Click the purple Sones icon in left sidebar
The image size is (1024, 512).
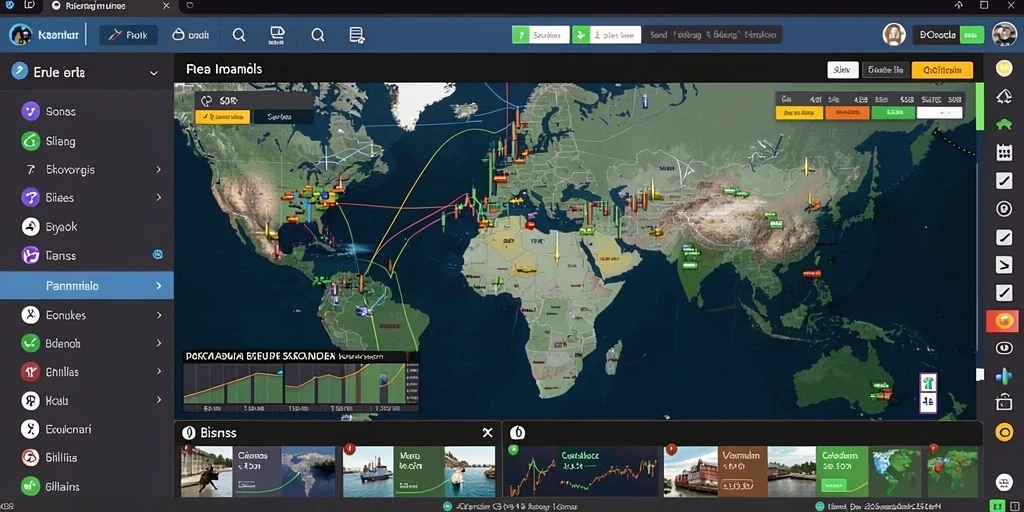click(30, 111)
